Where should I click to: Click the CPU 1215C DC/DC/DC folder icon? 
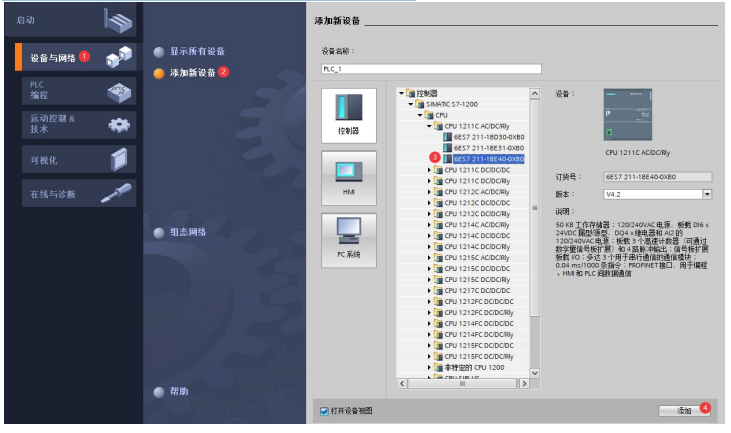pos(438,268)
